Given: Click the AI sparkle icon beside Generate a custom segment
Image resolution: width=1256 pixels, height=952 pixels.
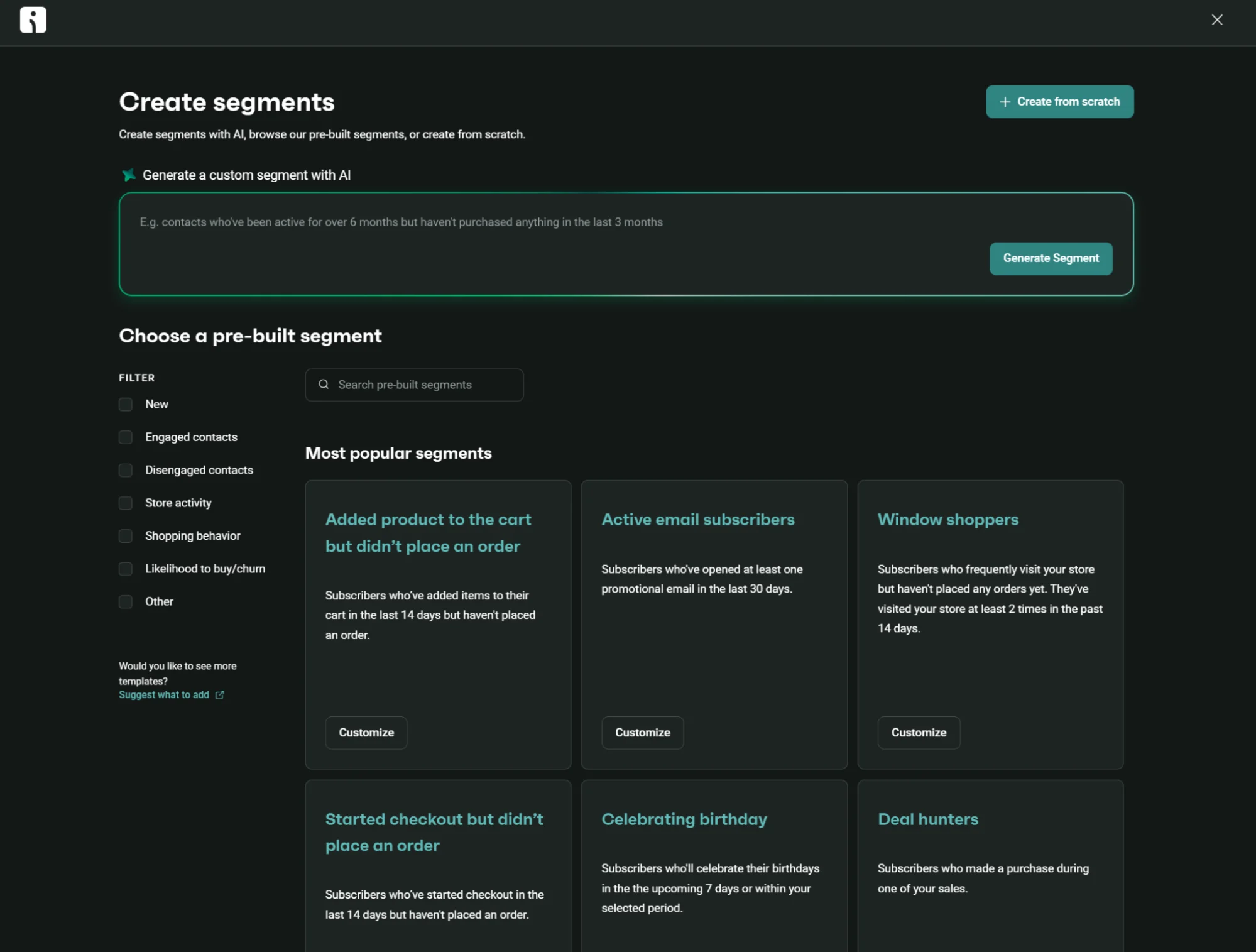Looking at the screenshot, I should coord(129,175).
